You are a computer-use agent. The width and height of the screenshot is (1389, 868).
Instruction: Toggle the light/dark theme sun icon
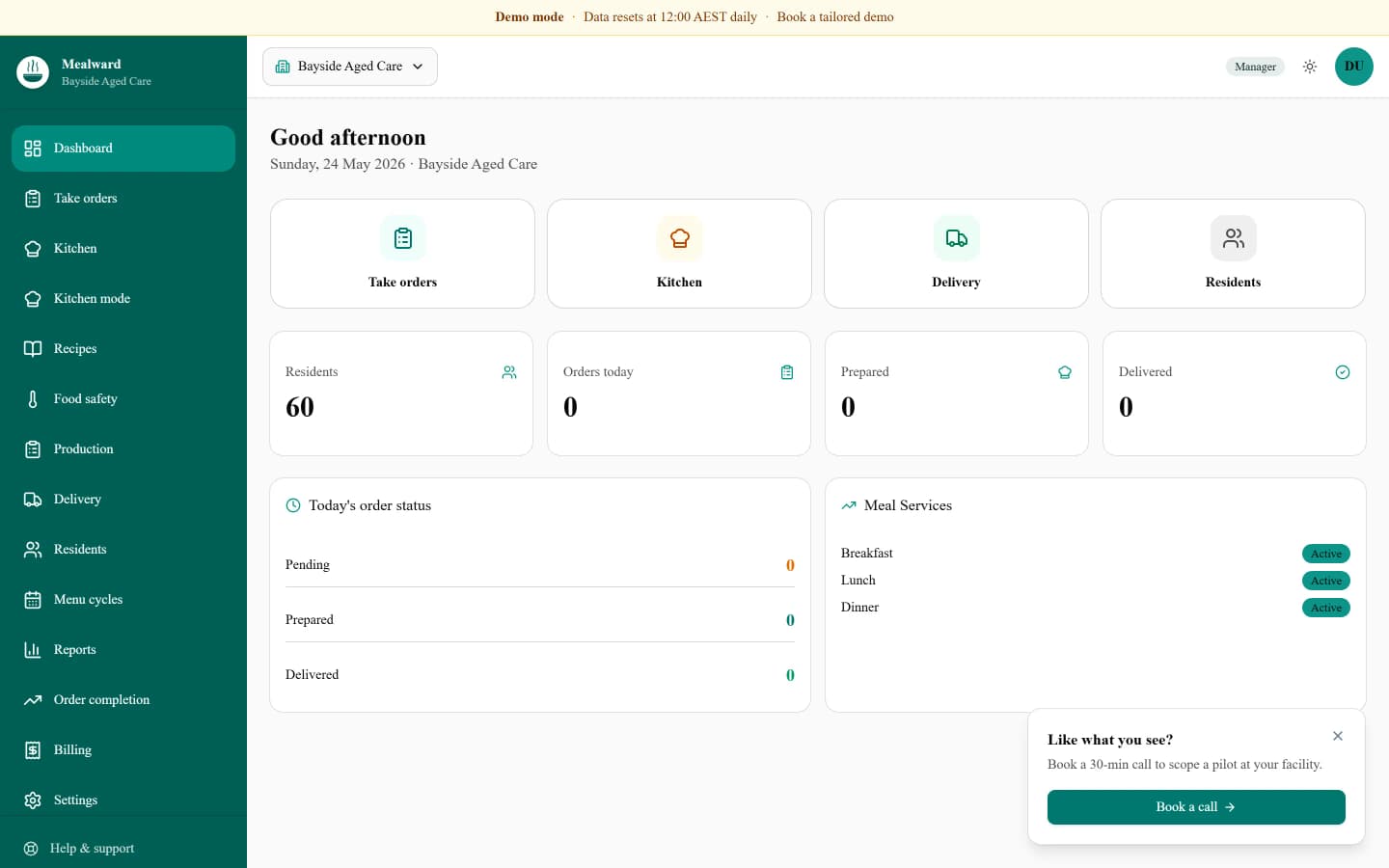coord(1310,67)
